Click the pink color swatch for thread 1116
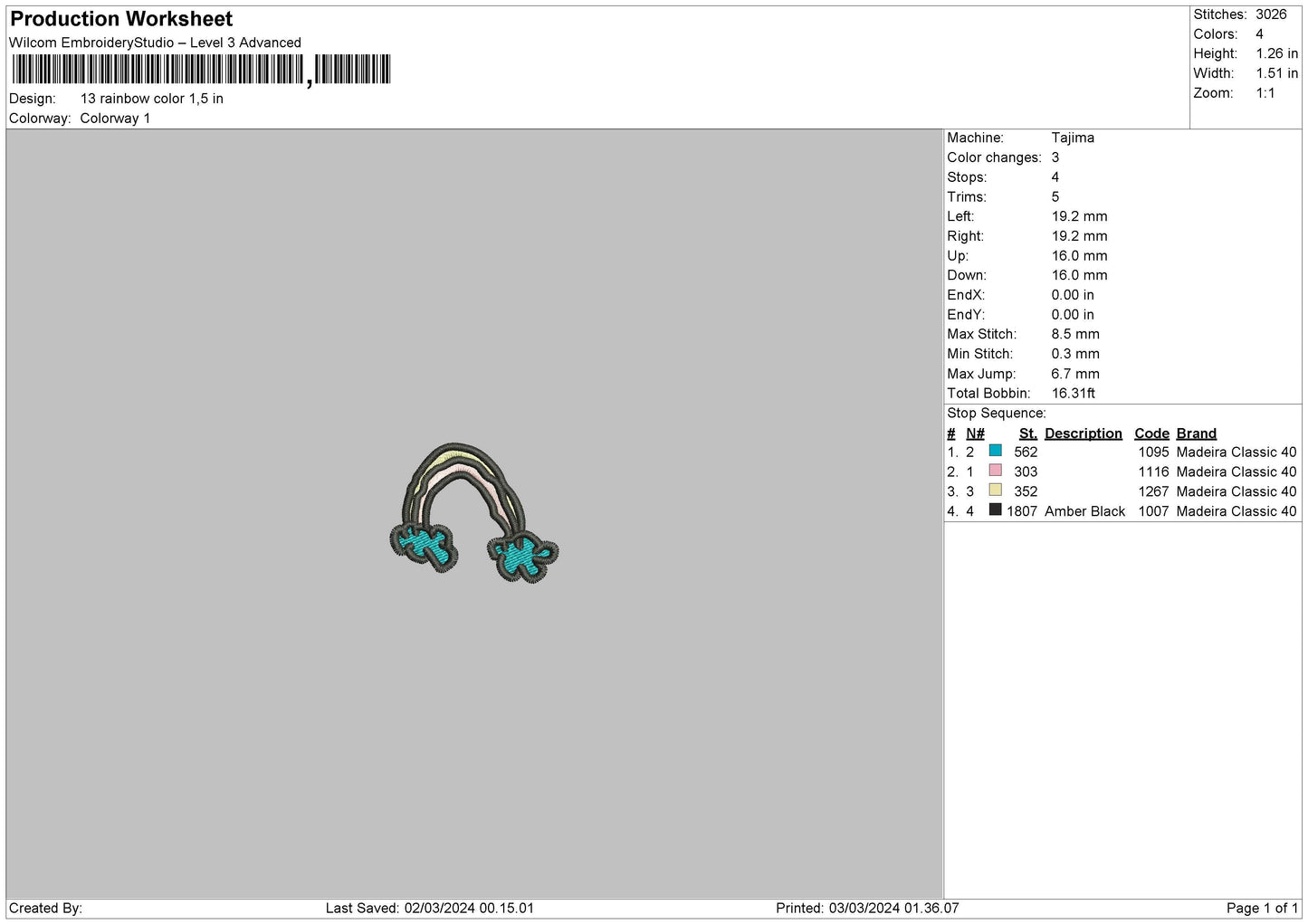Screen dimensions: 1308x924 (x=996, y=471)
